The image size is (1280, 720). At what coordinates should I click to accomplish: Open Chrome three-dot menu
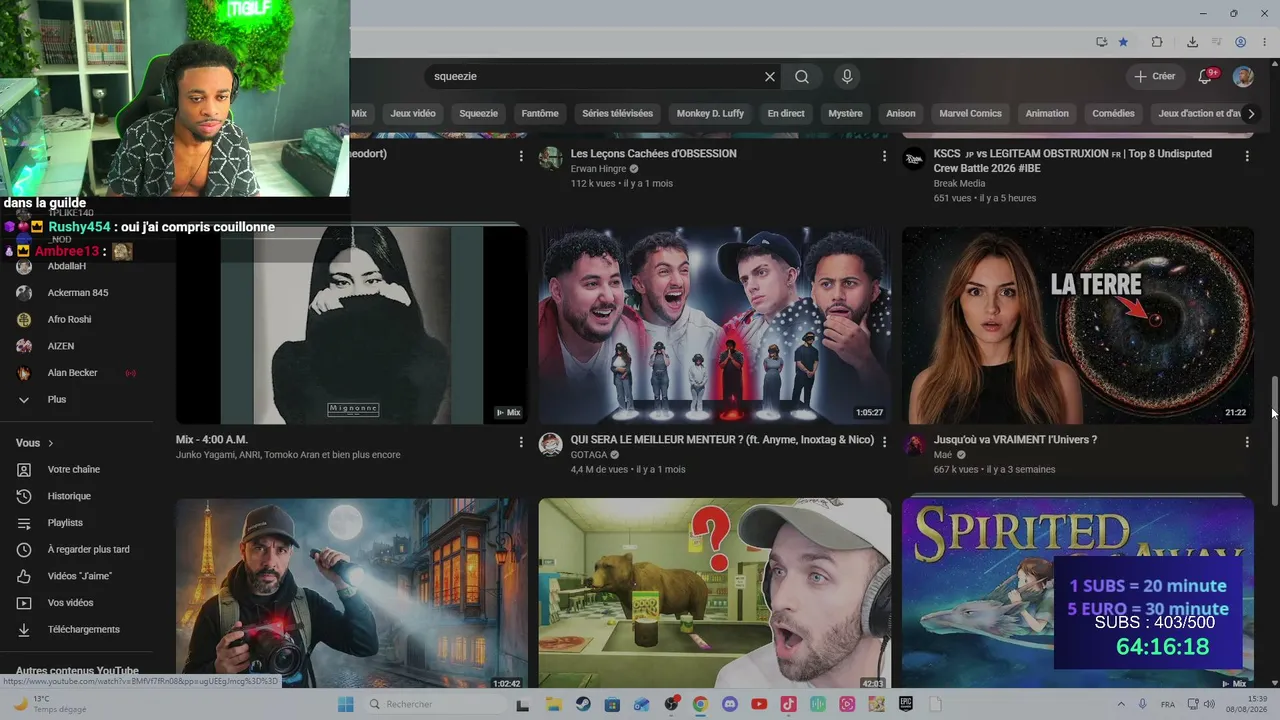point(1264,42)
